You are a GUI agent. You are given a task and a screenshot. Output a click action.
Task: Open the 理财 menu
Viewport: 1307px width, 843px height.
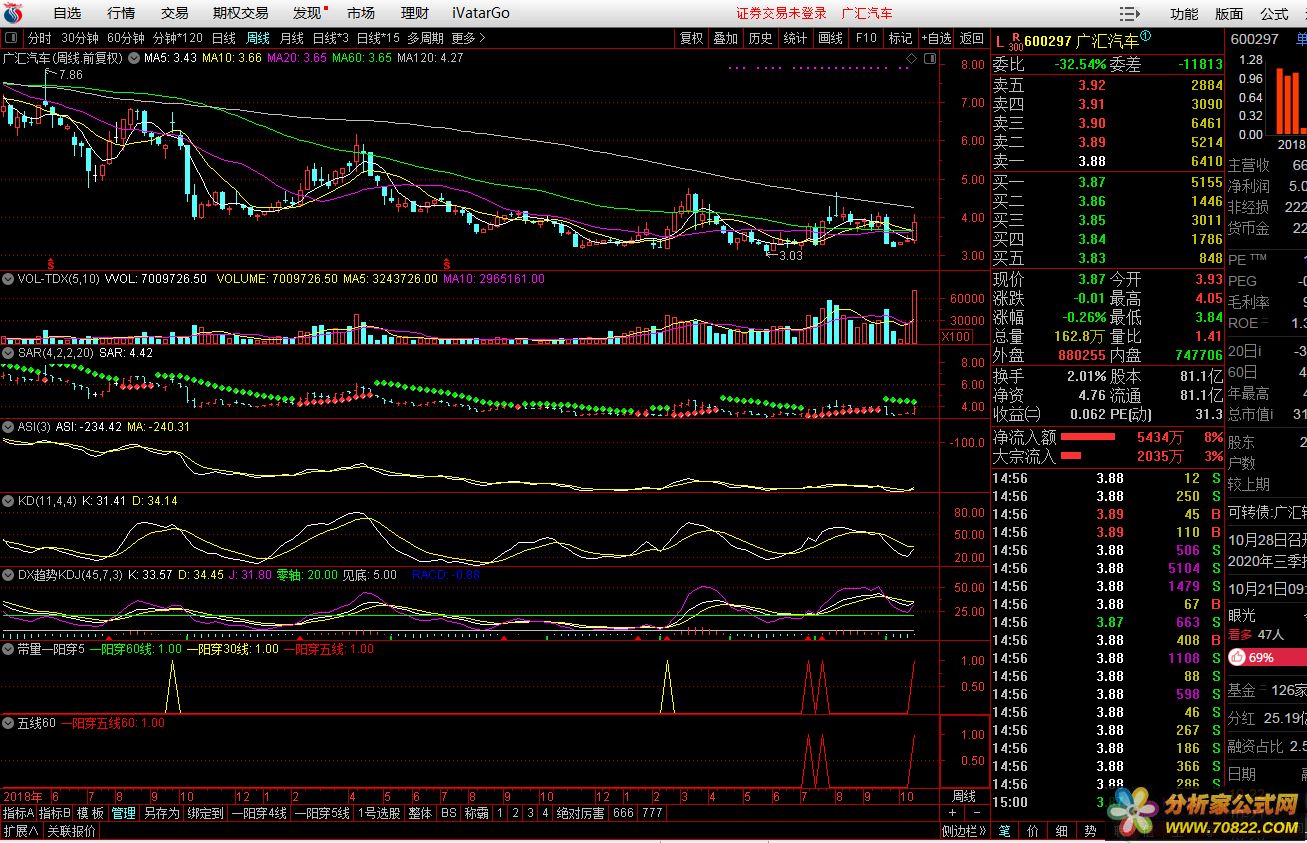(415, 13)
